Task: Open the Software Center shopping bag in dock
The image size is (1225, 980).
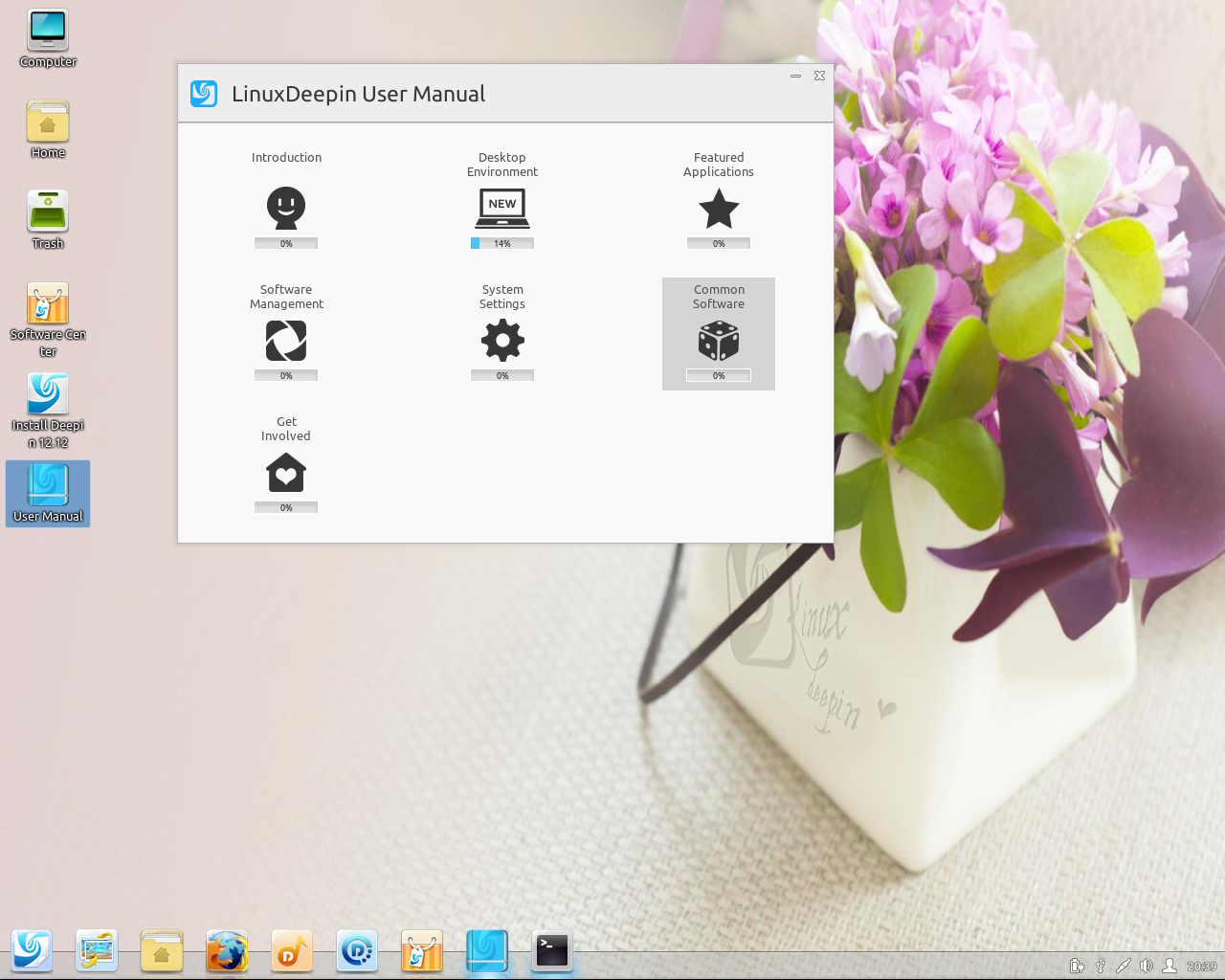Action: pos(422,950)
